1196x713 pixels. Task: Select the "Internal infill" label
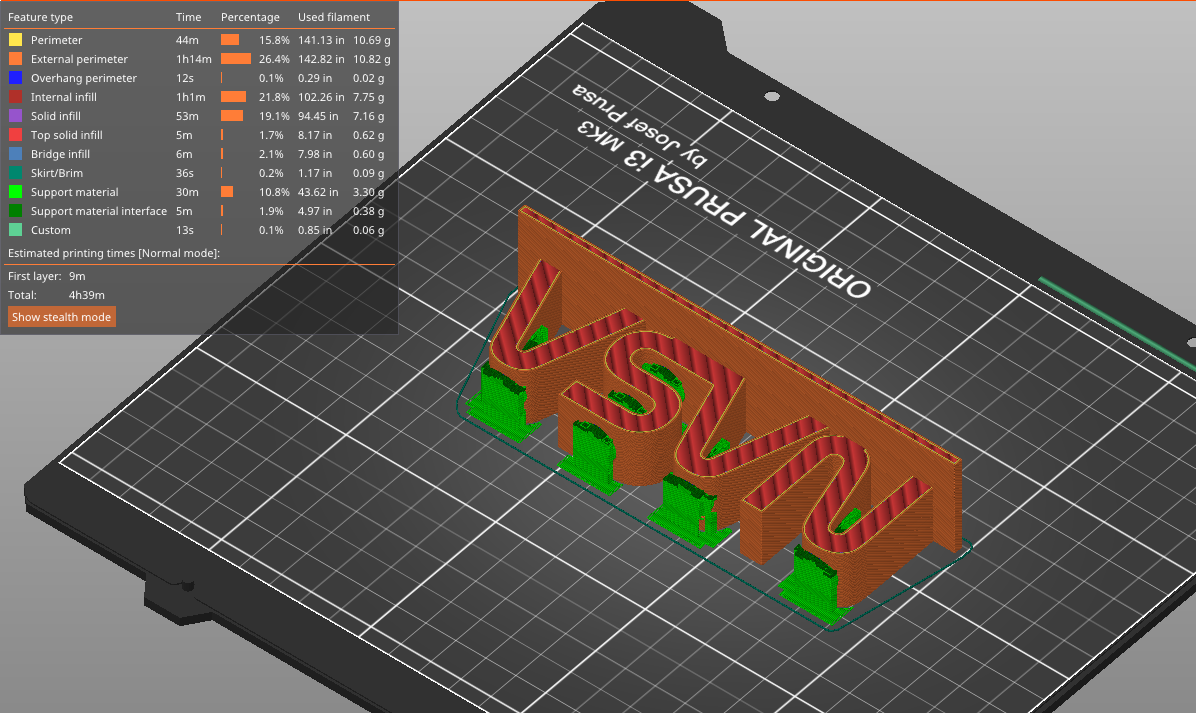point(64,97)
